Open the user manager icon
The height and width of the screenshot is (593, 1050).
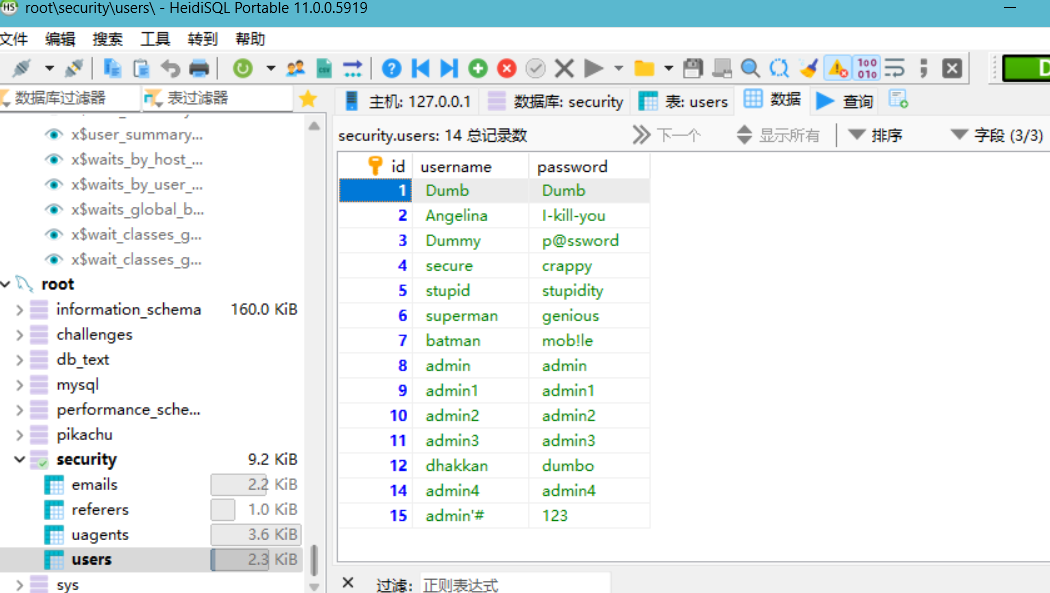[x=295, y=68]
